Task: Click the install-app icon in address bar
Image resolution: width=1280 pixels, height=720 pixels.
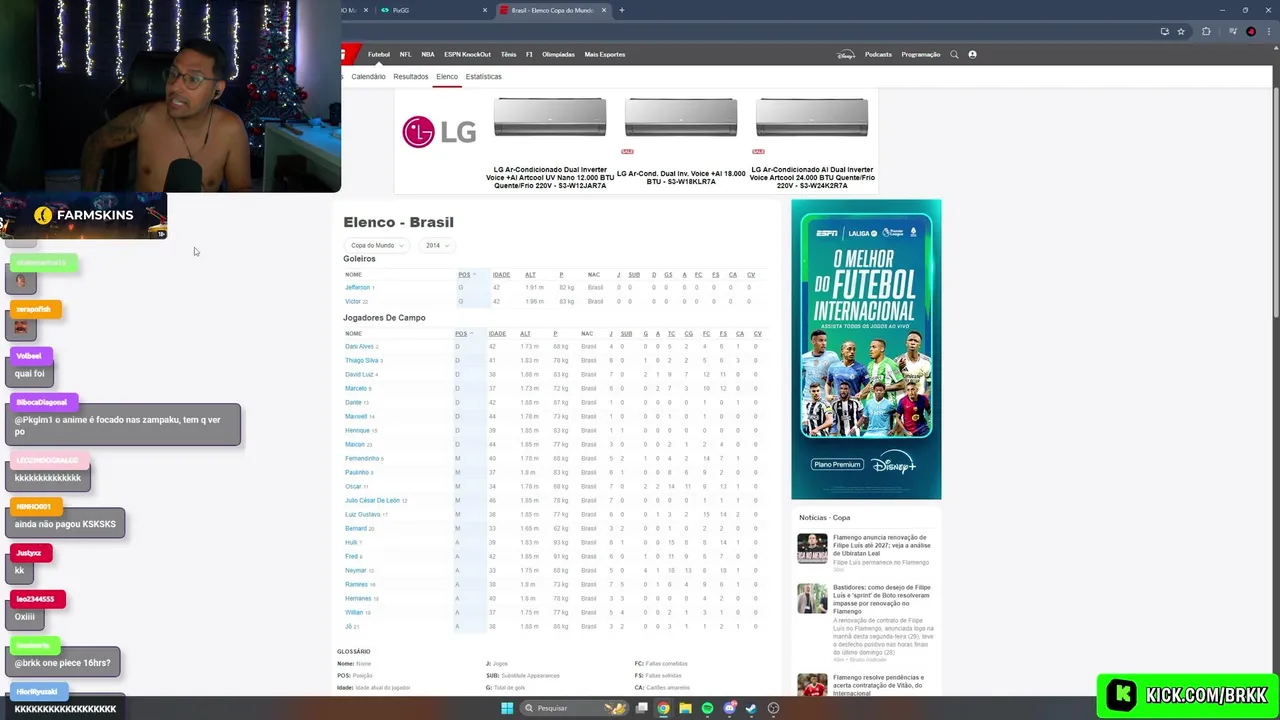Action: (1165, 31)
